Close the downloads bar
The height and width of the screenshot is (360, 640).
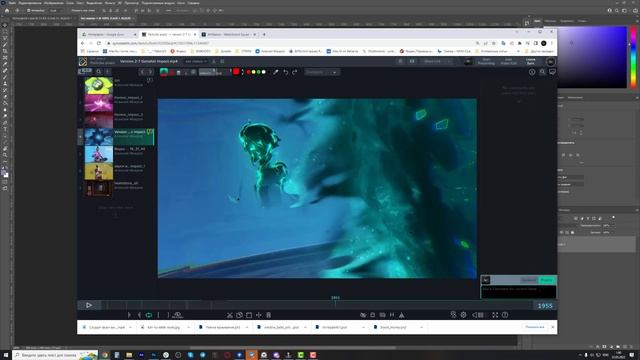(x=553, y=327)
